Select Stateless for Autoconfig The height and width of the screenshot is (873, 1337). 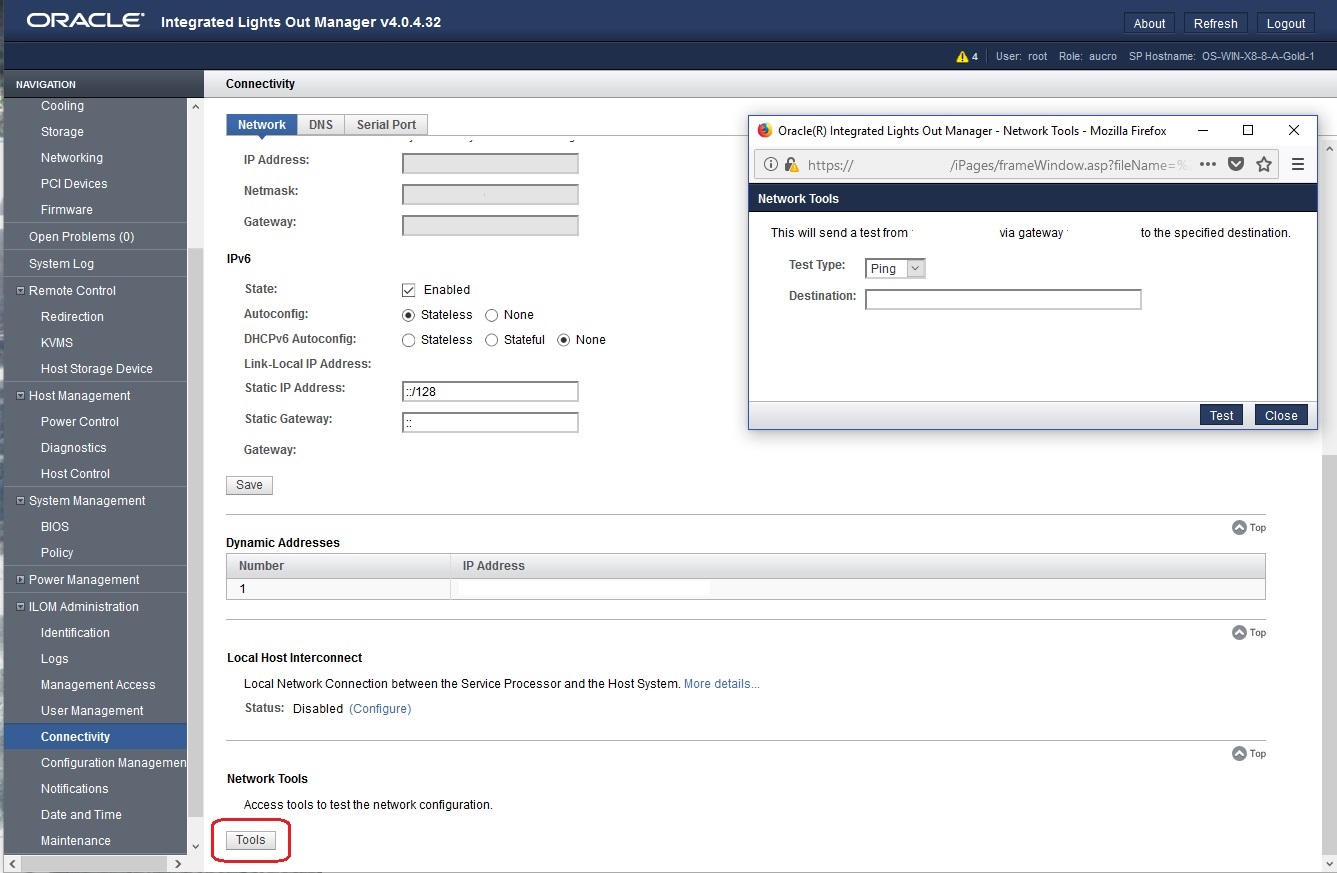coord(408,315)
